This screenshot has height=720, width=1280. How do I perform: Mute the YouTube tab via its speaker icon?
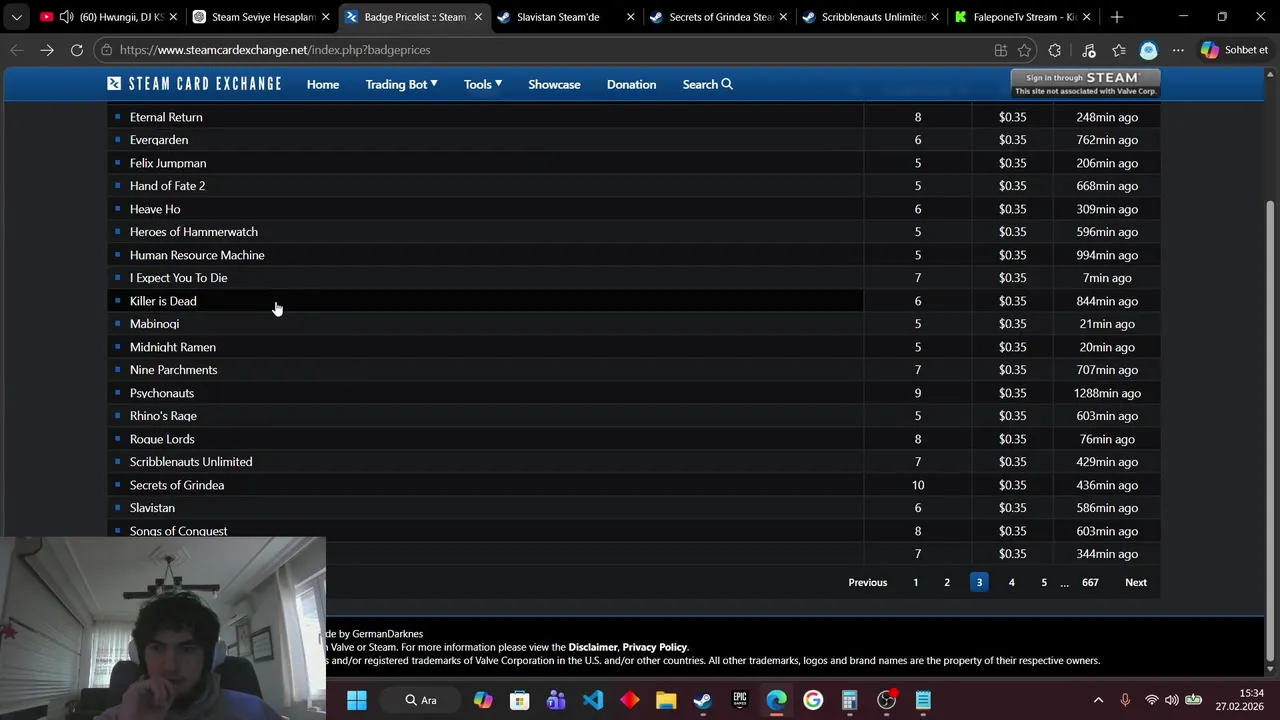click(x=66, y=17)
